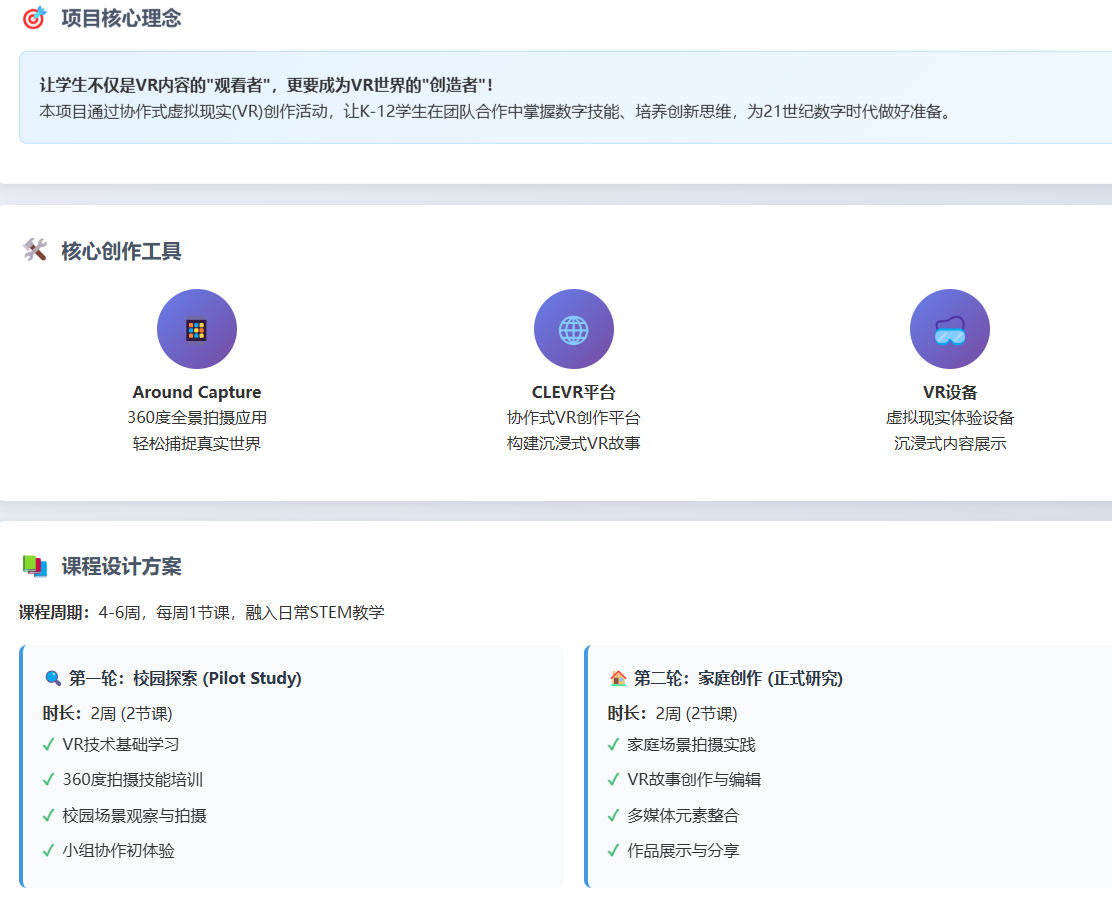
Task: Click the books icon beside 课程设计方案
Action: (x=35, y=566)
